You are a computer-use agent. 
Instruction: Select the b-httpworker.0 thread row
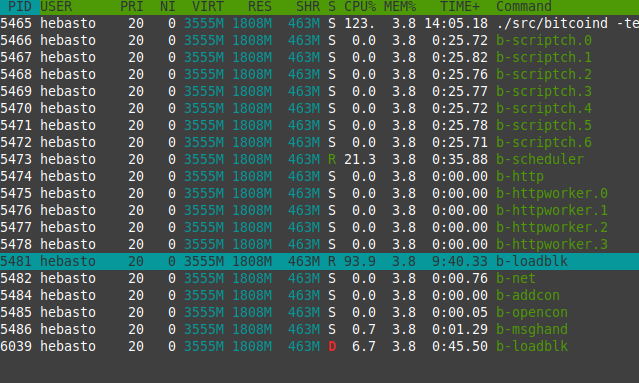(320, 193)
